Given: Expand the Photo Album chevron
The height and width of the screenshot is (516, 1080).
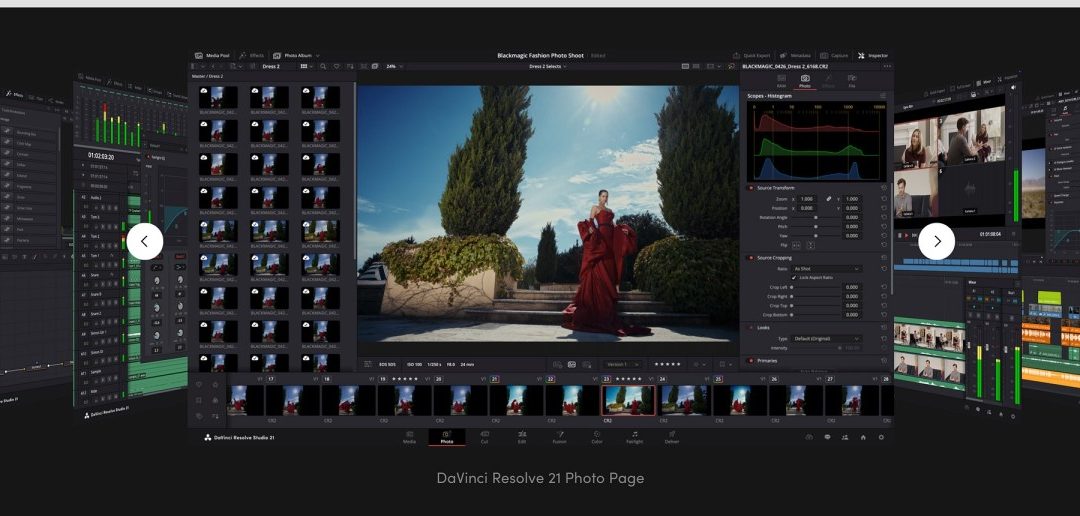Looking at the screenshot, I should (318, 55).
